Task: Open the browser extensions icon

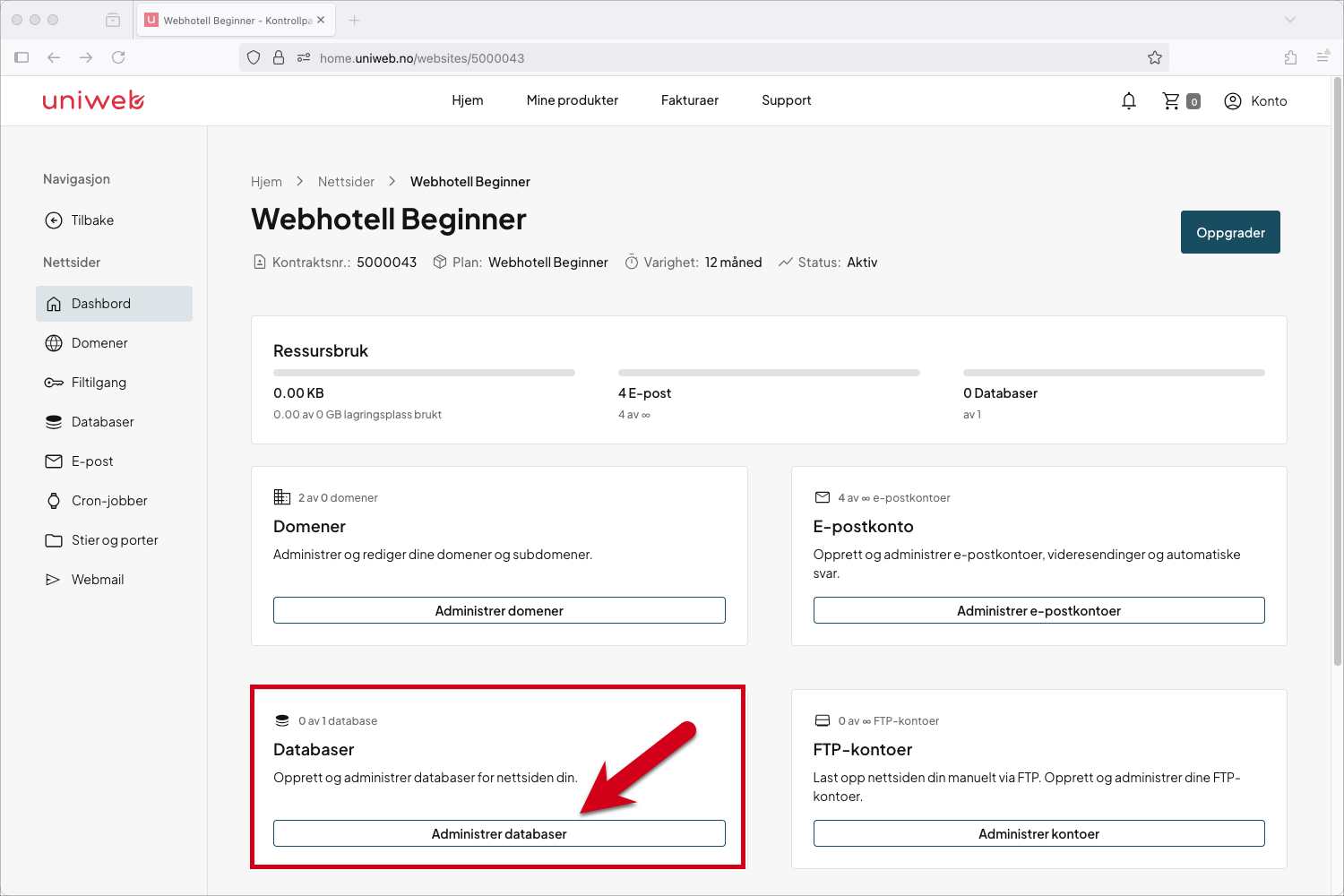Action: point(1290,57)
